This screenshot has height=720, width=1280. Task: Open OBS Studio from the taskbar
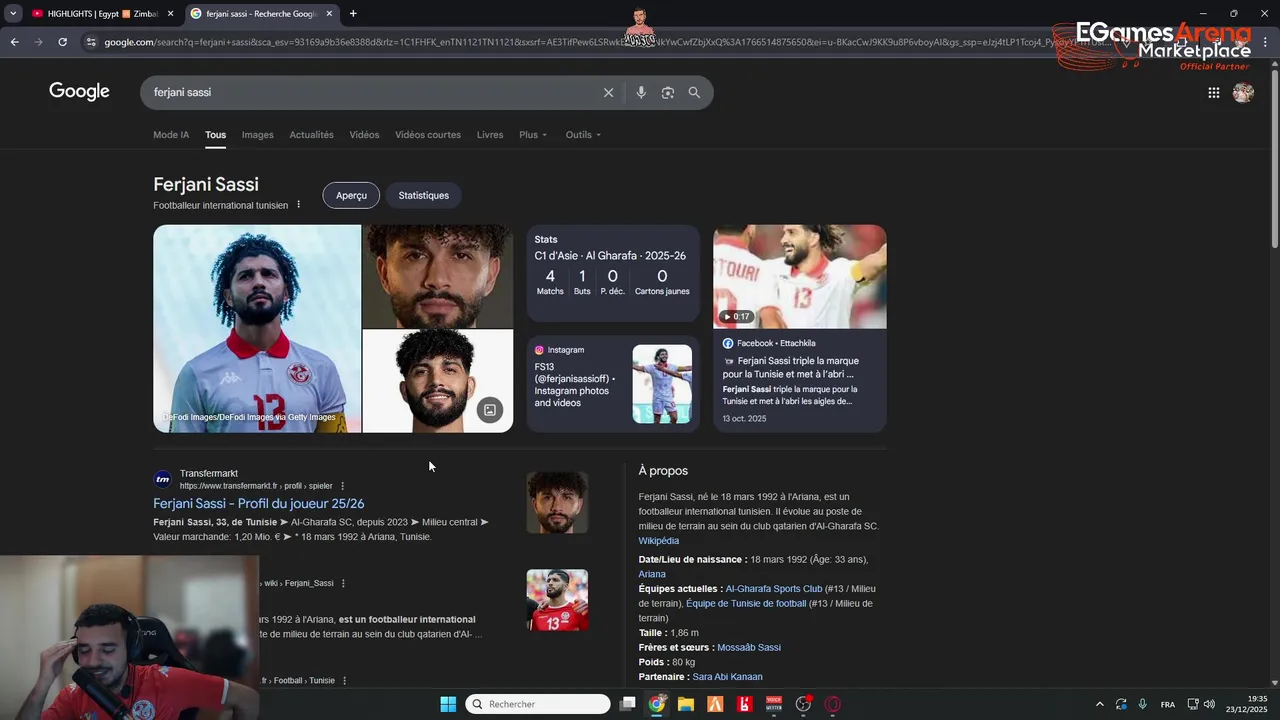(x=803, y=704)
